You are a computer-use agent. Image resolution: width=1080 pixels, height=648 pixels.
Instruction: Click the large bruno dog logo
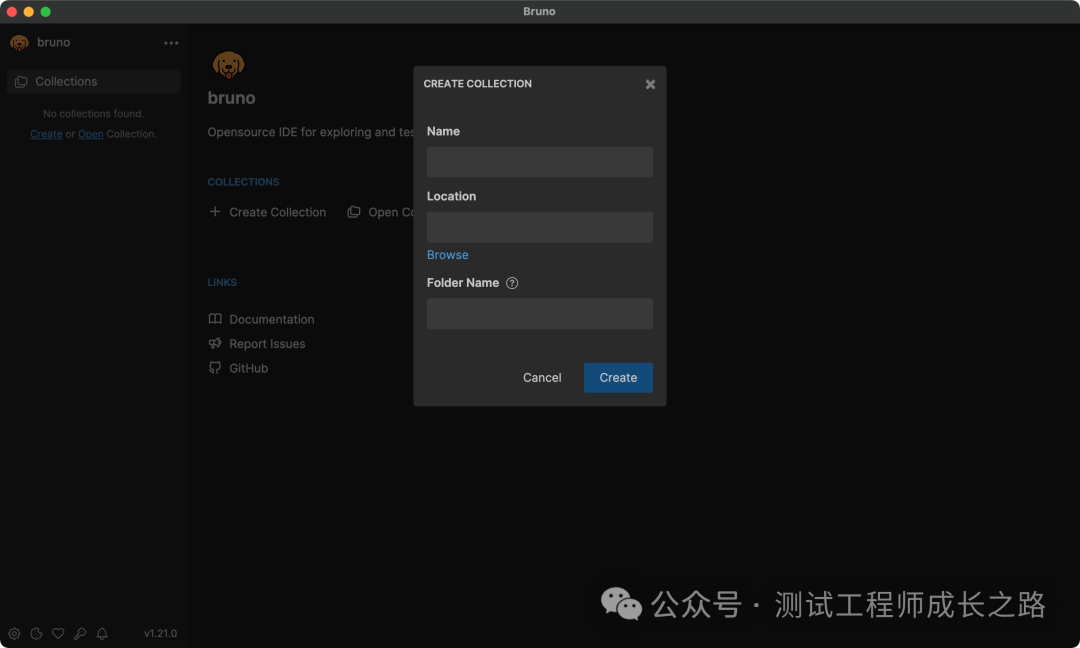(228, 65)
